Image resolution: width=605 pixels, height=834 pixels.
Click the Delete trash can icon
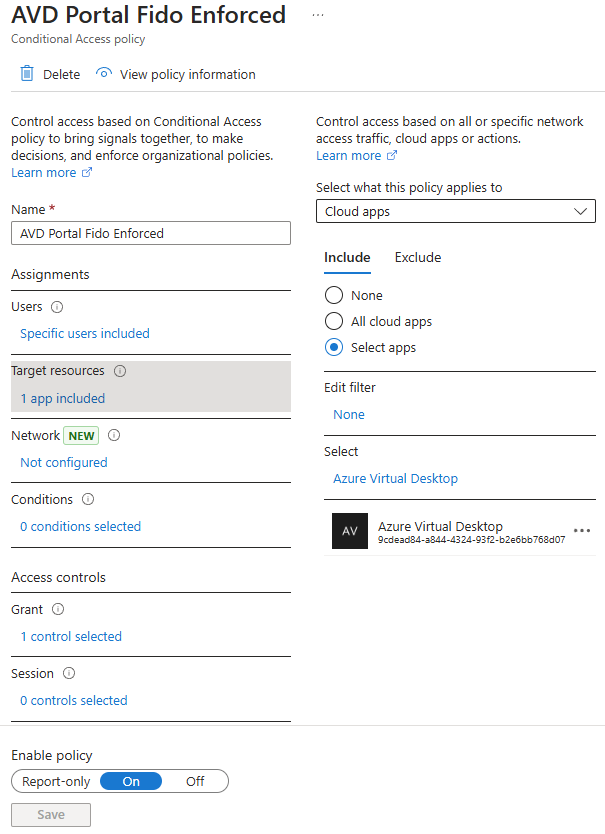pyautogui.click(x=27, y=73)
